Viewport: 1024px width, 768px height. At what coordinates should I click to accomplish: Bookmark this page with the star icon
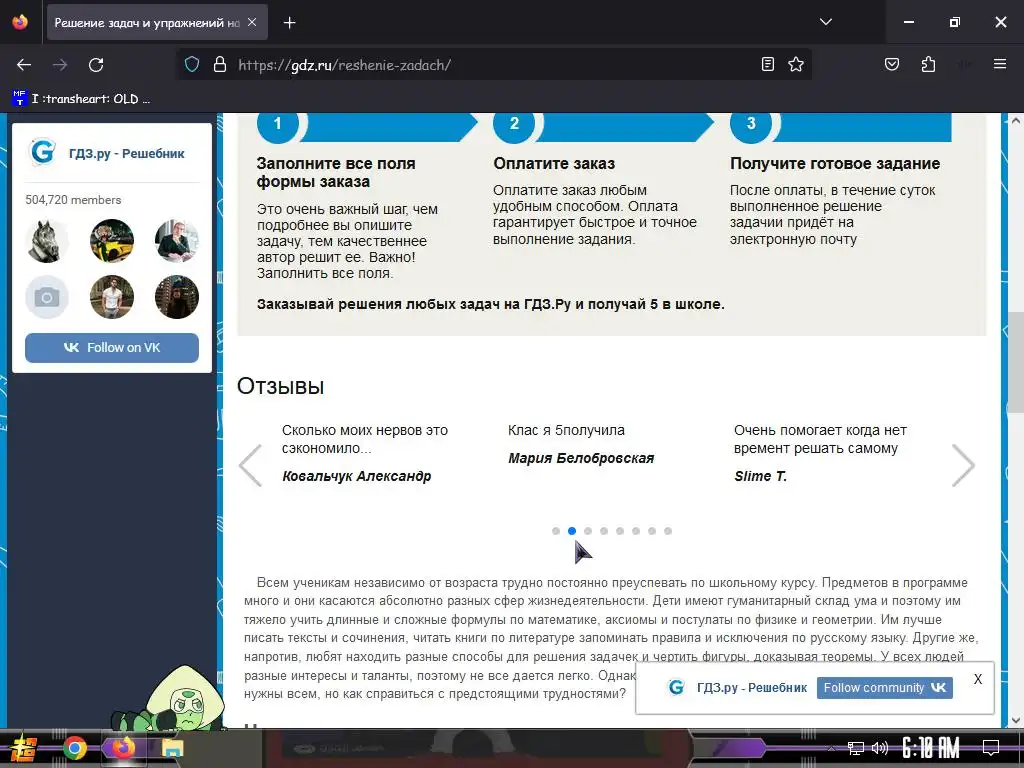[795, 64]
